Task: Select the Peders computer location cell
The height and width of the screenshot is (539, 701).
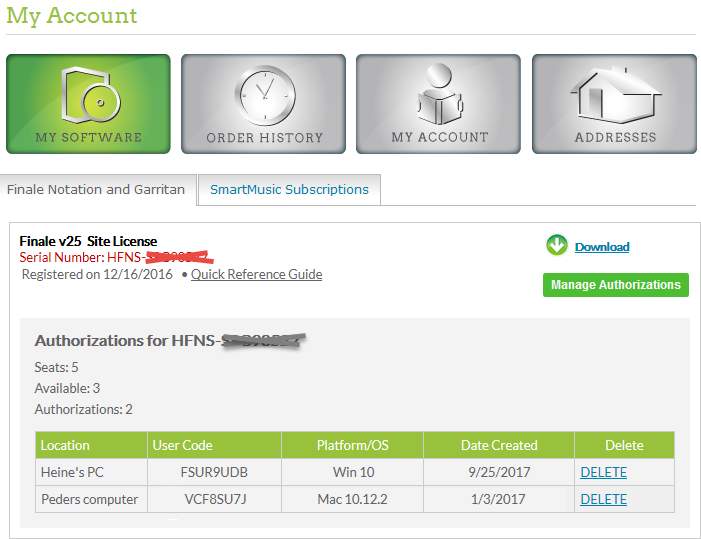Action: click(x=92, y=499)
